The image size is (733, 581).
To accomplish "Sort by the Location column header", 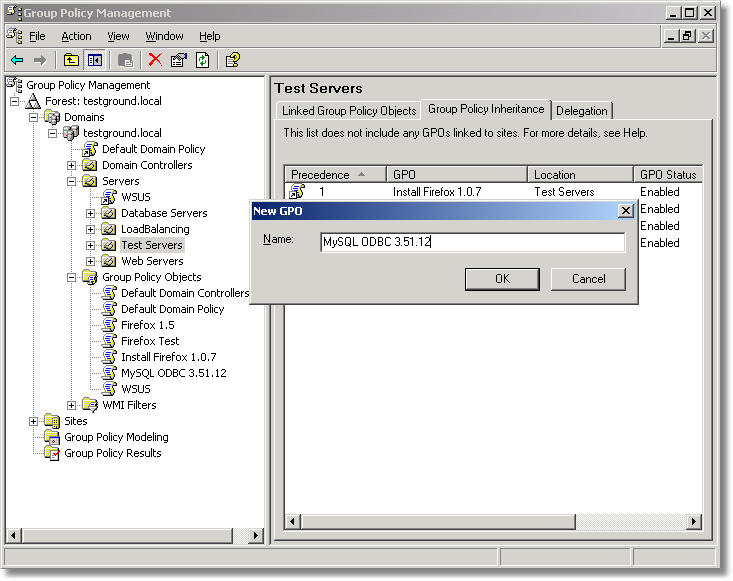I will [581, 174].
